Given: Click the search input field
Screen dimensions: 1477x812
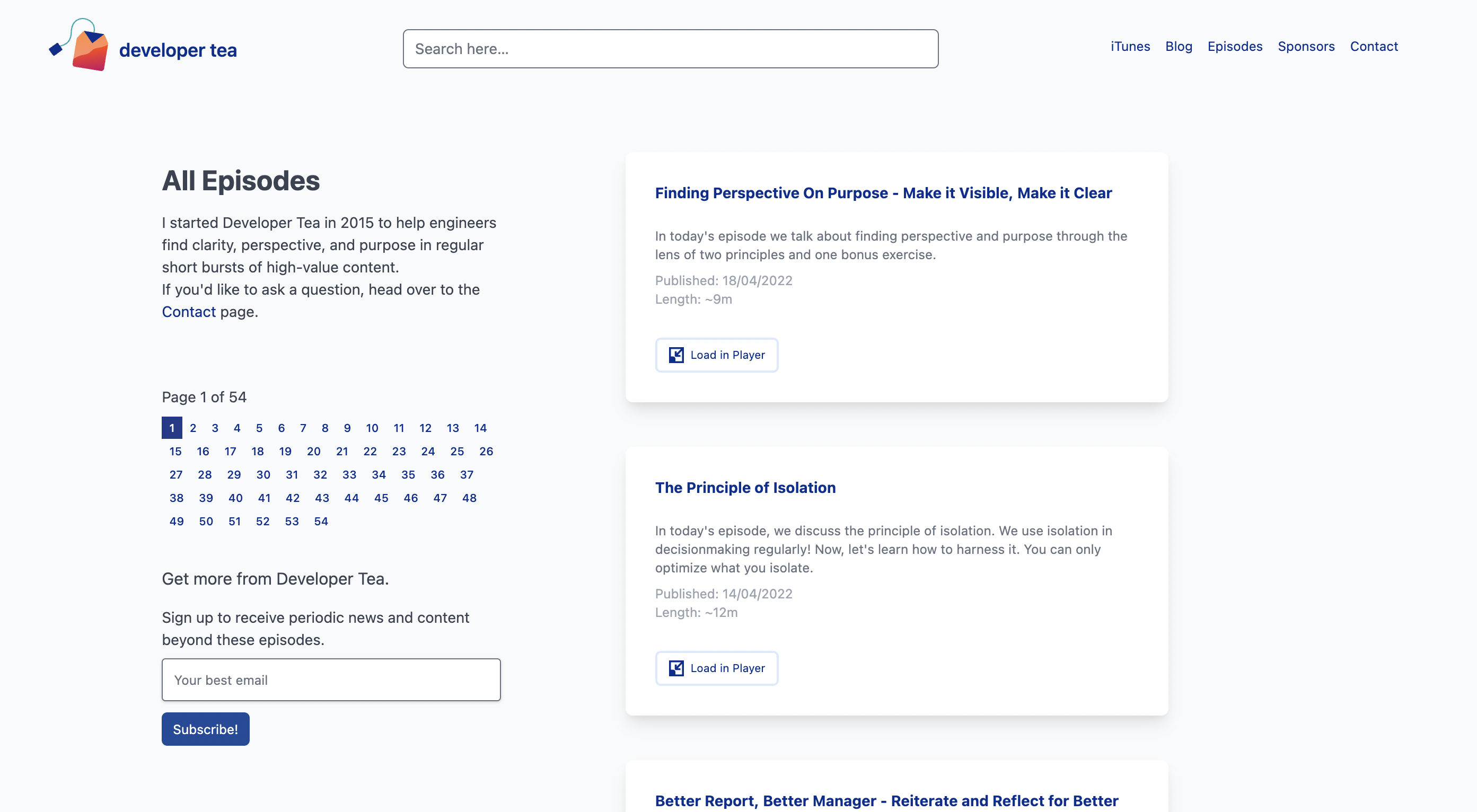Looking at the screenshot, I should (x=670, y=48).
